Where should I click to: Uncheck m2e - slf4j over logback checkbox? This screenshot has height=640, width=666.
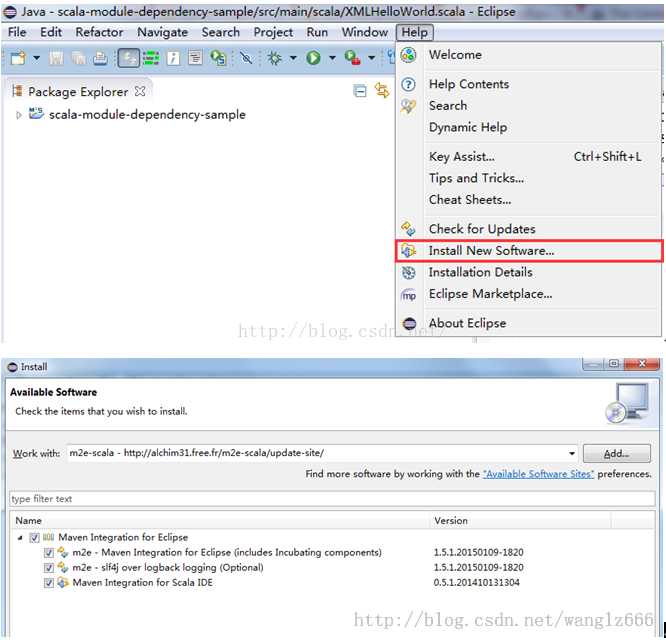coord(49,568)
